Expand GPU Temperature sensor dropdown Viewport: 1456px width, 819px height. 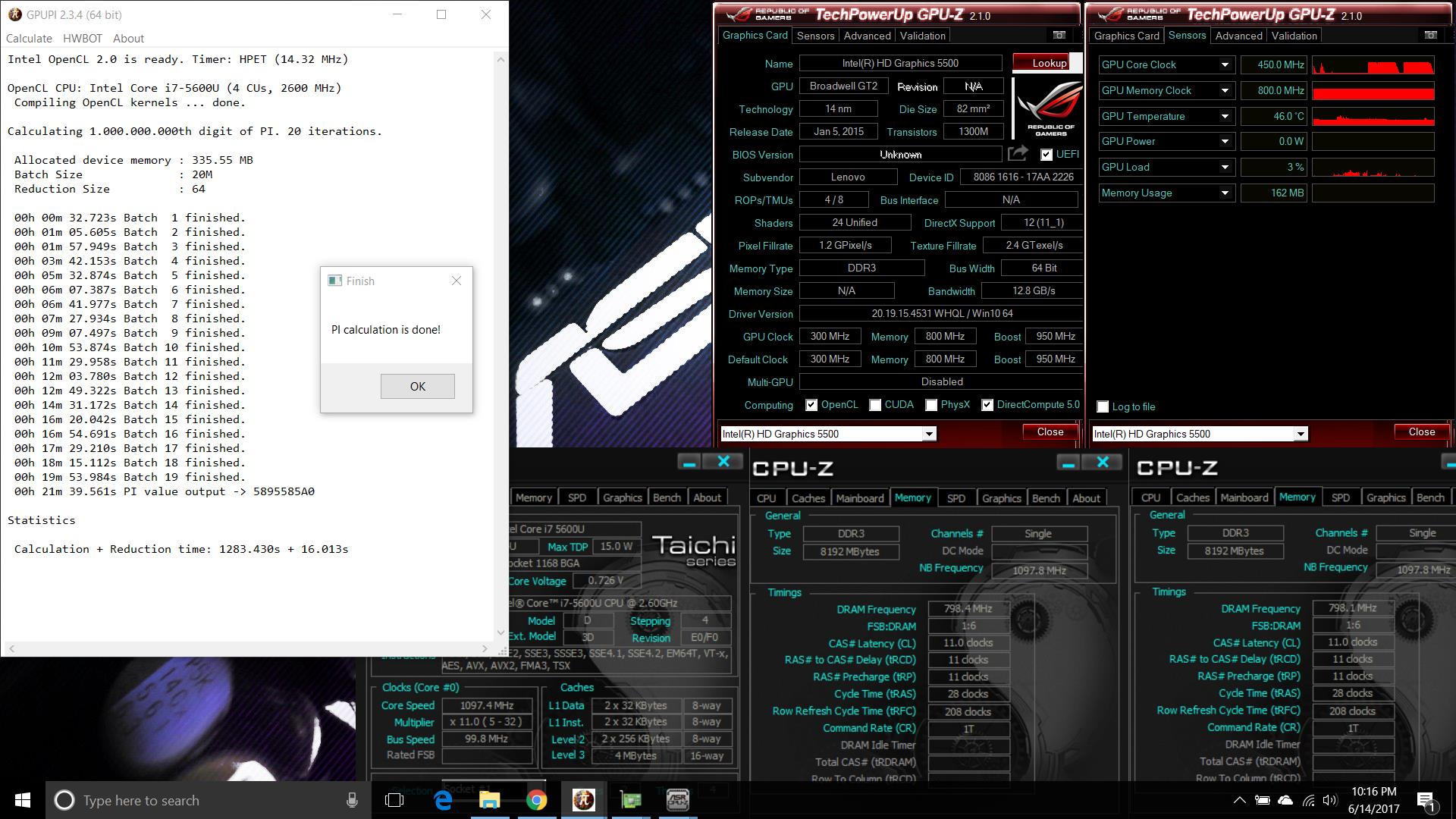coord(1225,116)
